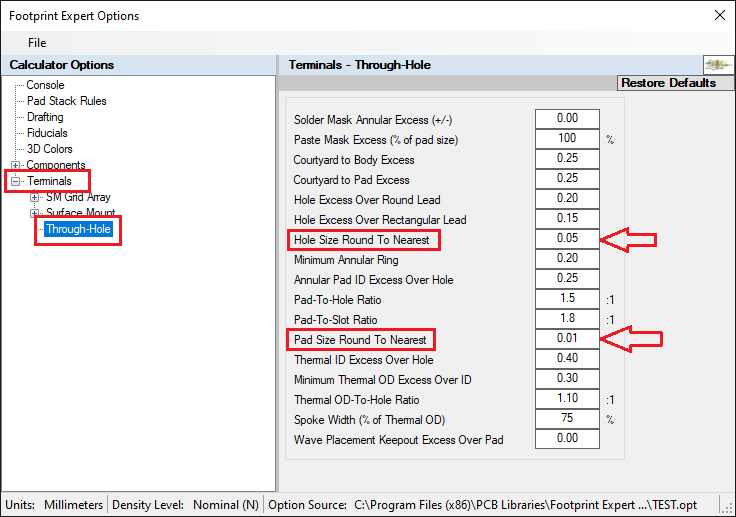736x517 pixels.
Task: Open the File menu
Action: coord(37,43)
